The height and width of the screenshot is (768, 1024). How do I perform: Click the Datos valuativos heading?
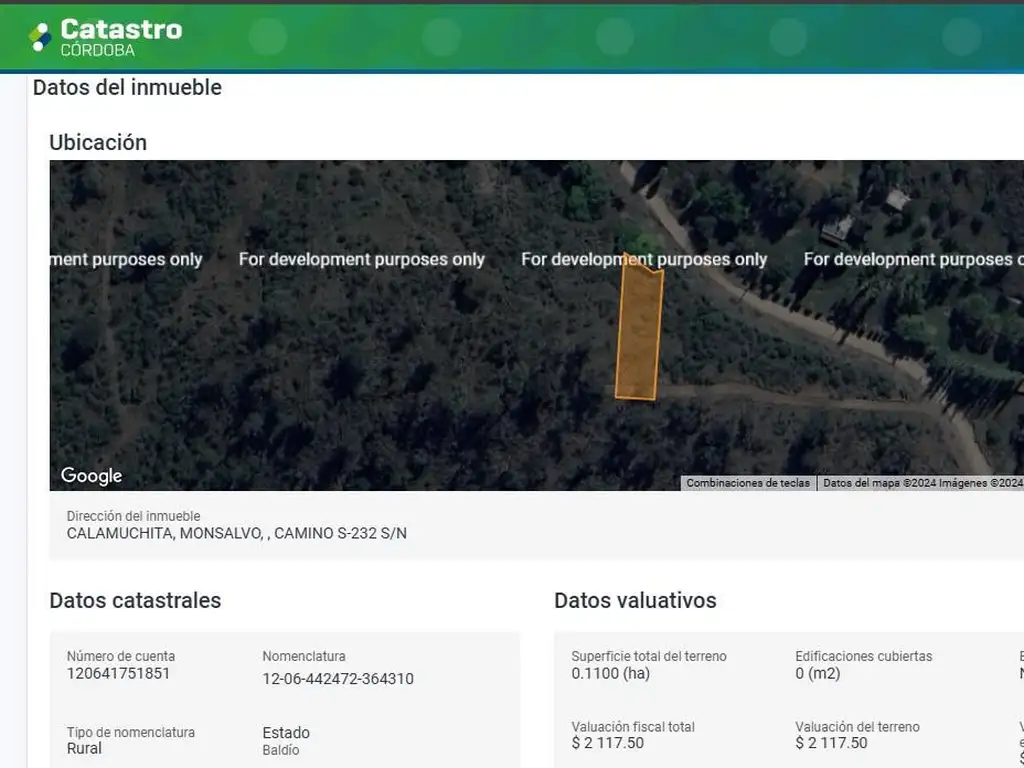[635, 600]
